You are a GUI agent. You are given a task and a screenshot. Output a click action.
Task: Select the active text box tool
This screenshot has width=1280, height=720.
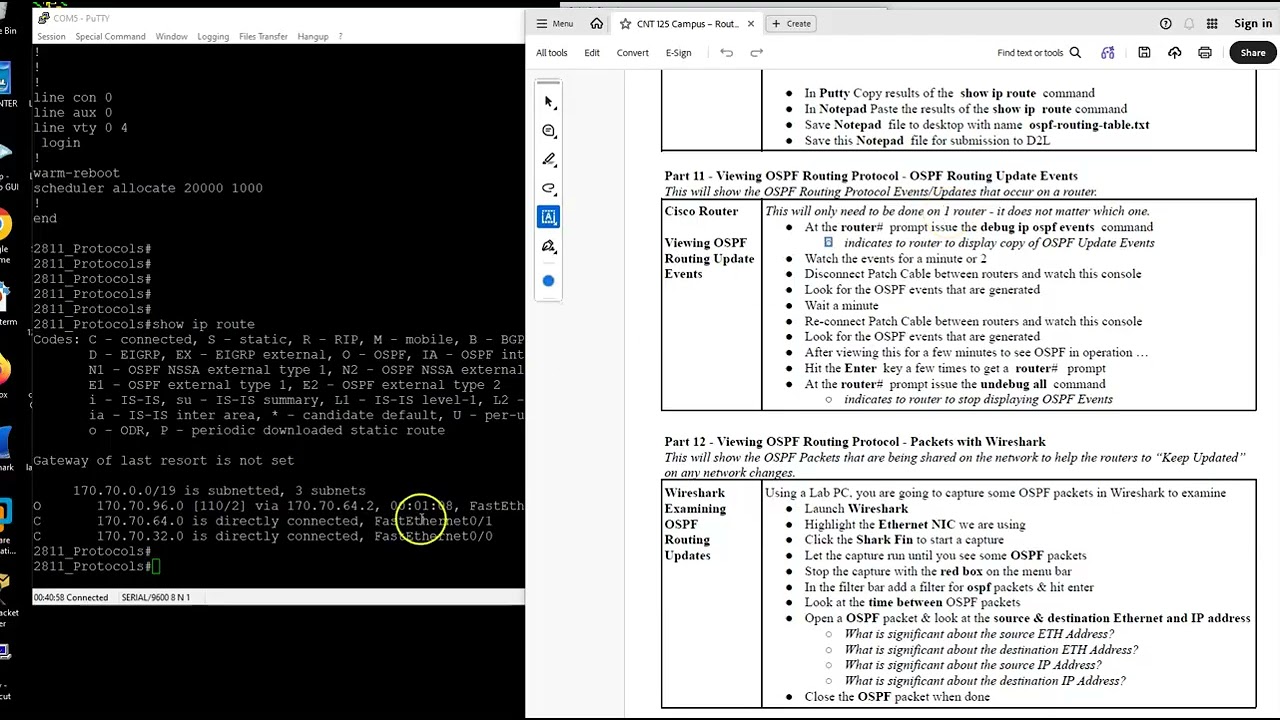click(x=549, y=217)
